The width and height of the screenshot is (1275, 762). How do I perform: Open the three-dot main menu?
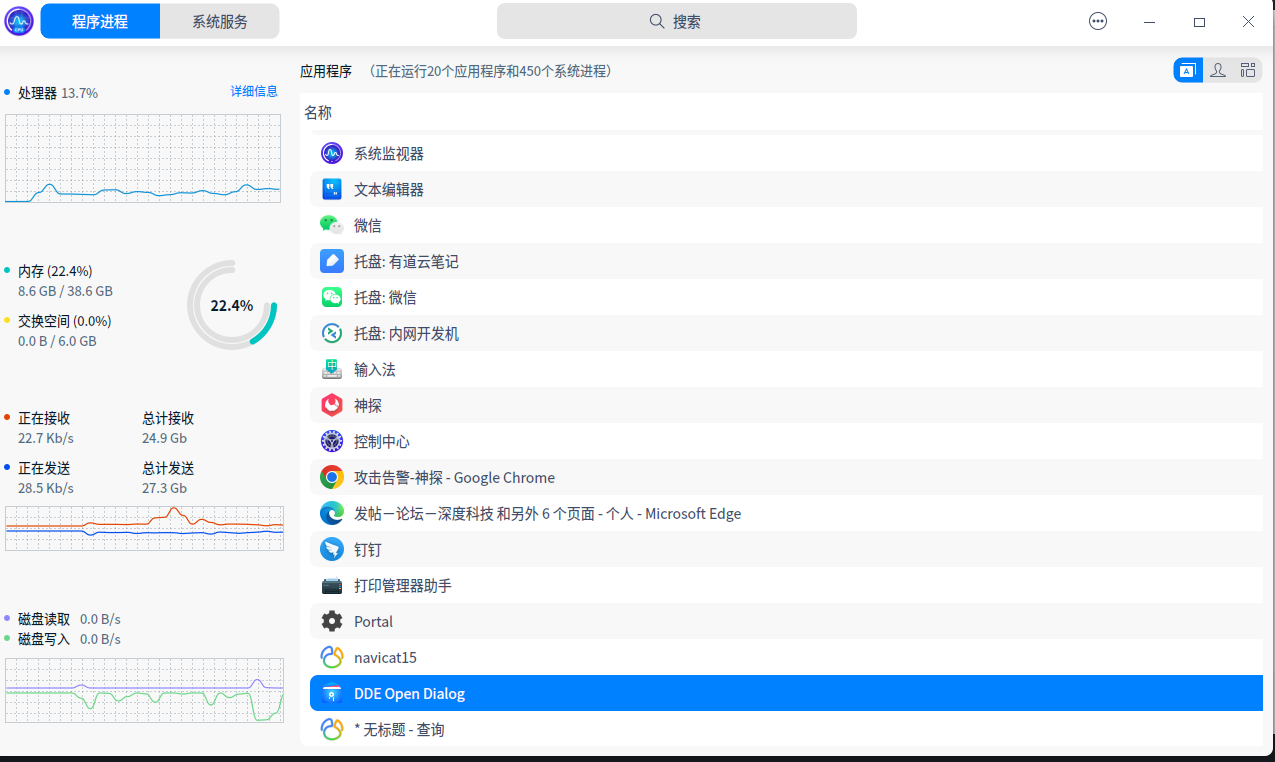click(x=1098, y=21)
